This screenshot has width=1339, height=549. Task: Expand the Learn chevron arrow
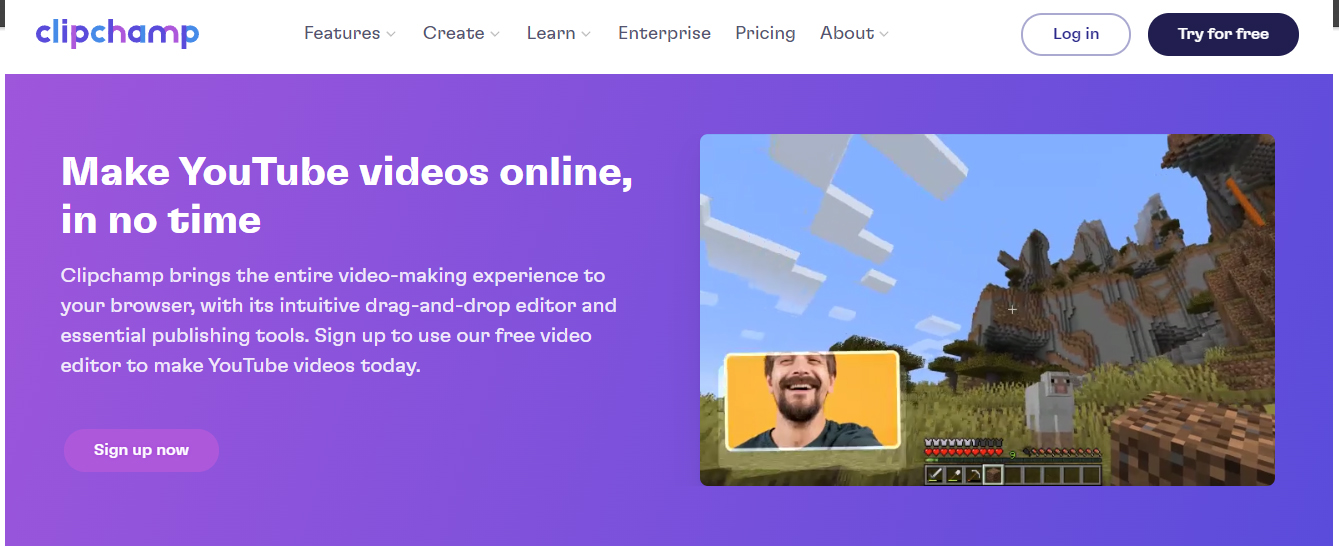coord(586,35)
